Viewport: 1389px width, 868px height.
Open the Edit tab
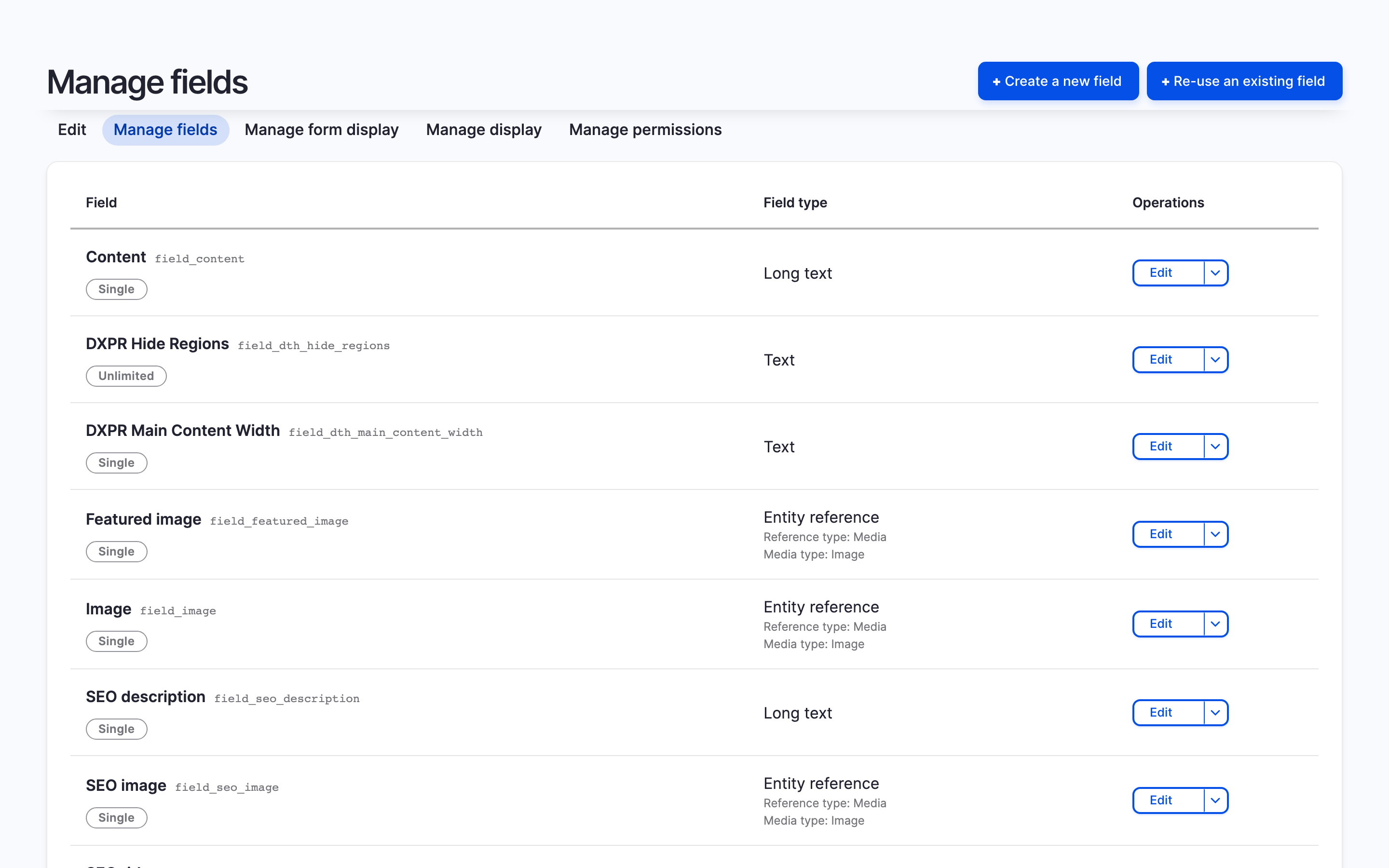tap(72, 130)
